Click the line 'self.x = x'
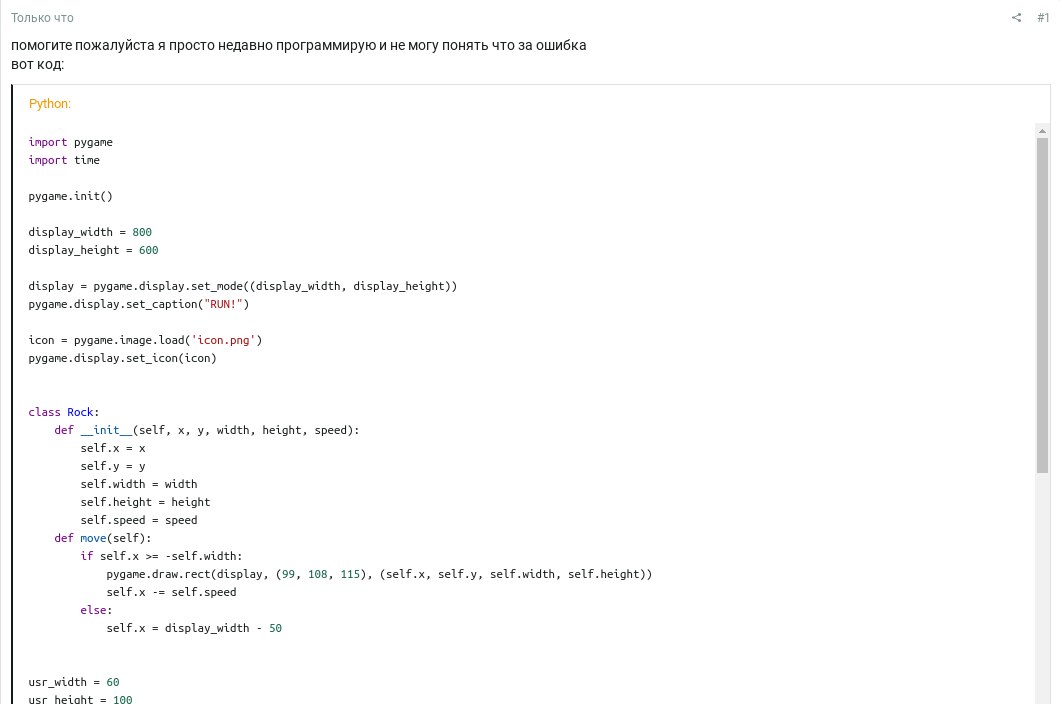The width and height of the screenshot is (1060, 704). tap(113, 448)
